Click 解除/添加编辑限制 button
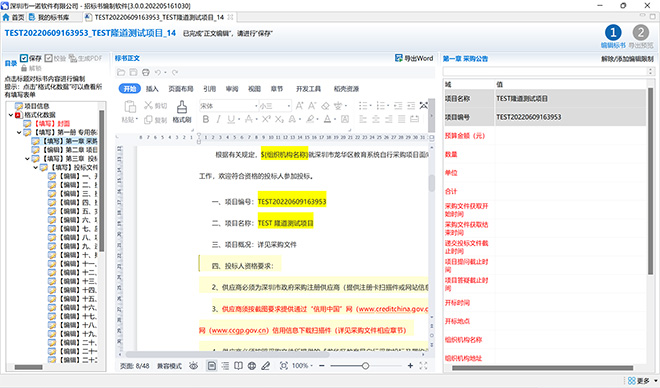 [627, 59]
